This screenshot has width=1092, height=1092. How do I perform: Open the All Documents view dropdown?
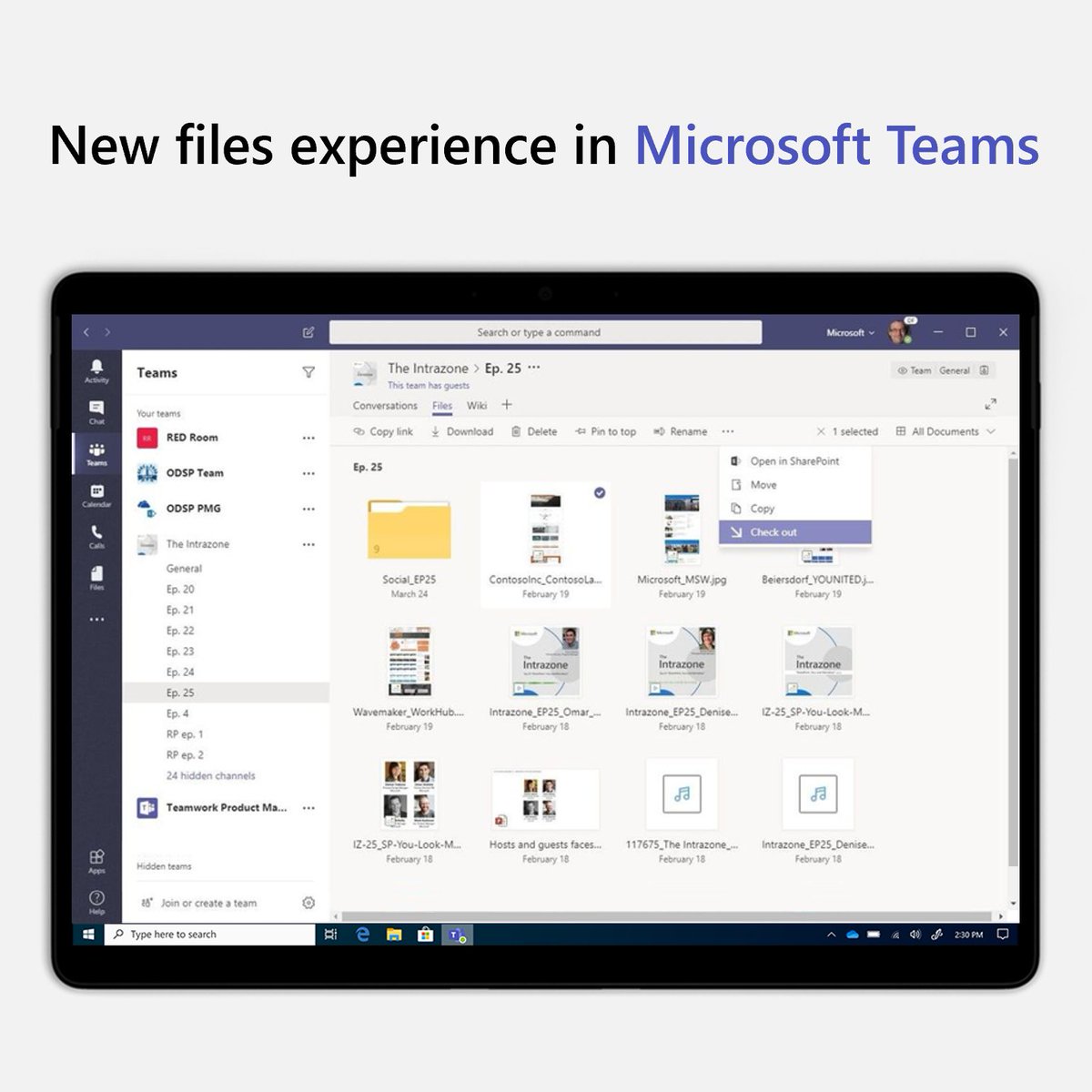pyautogui.click(x=945, y=431)
